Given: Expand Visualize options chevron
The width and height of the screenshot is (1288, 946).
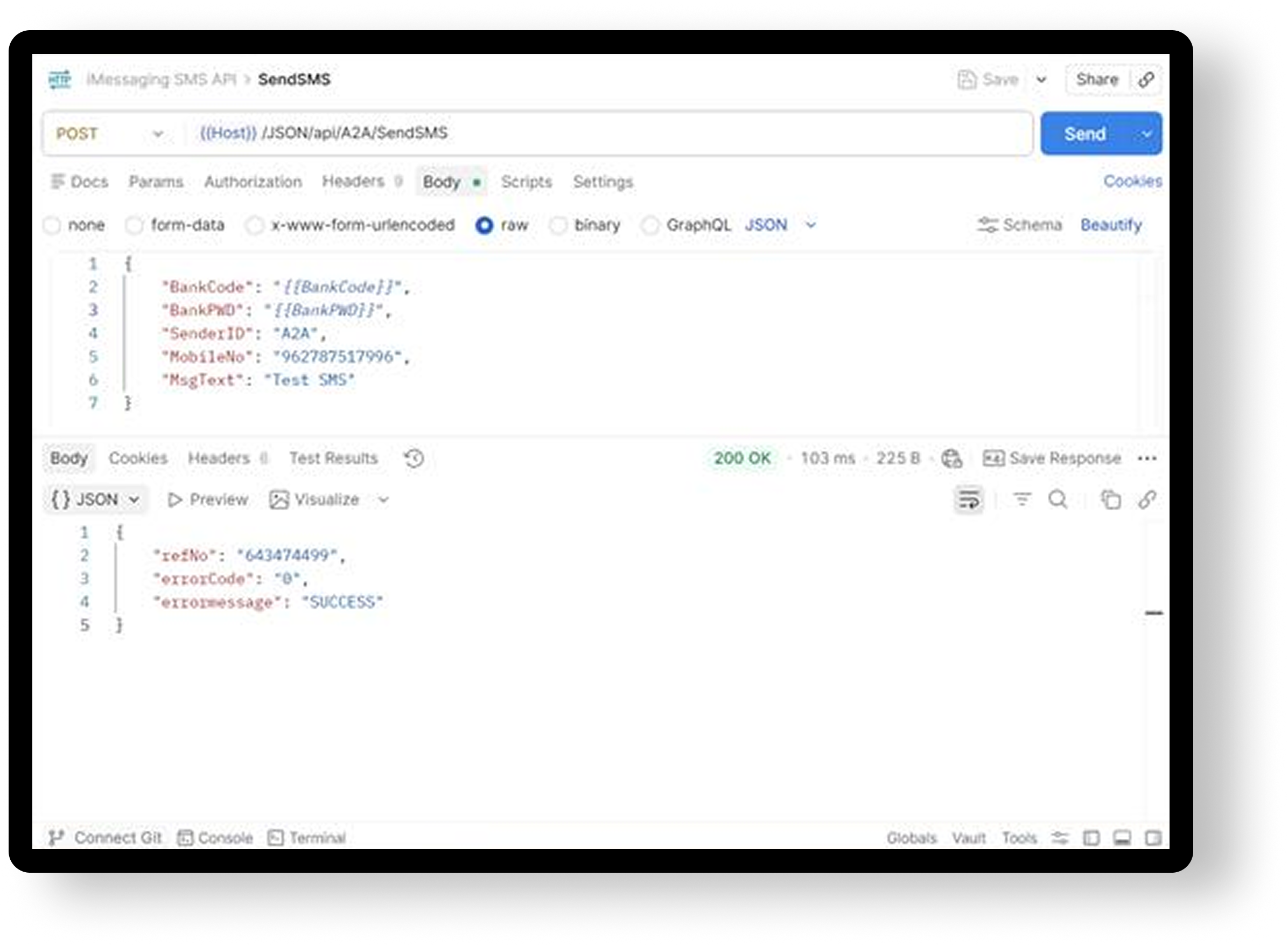Looking at the screenshot, I should tap(383, 500).
